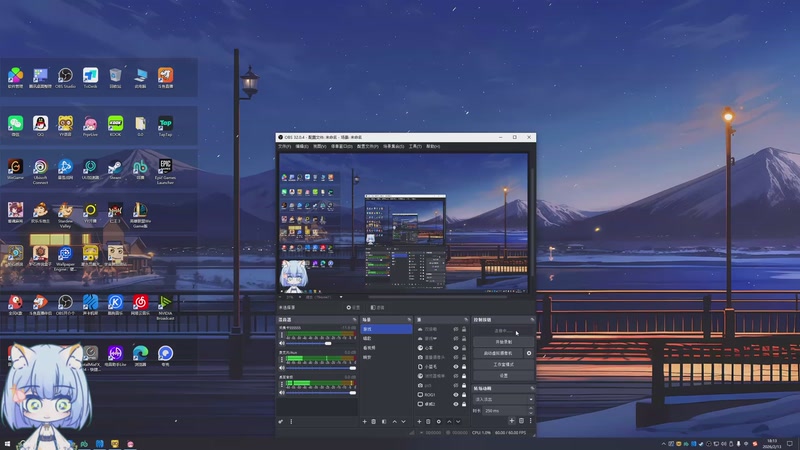Move selected scene up
The height and width of the screenshot is (450, 800).
point(394,421)
